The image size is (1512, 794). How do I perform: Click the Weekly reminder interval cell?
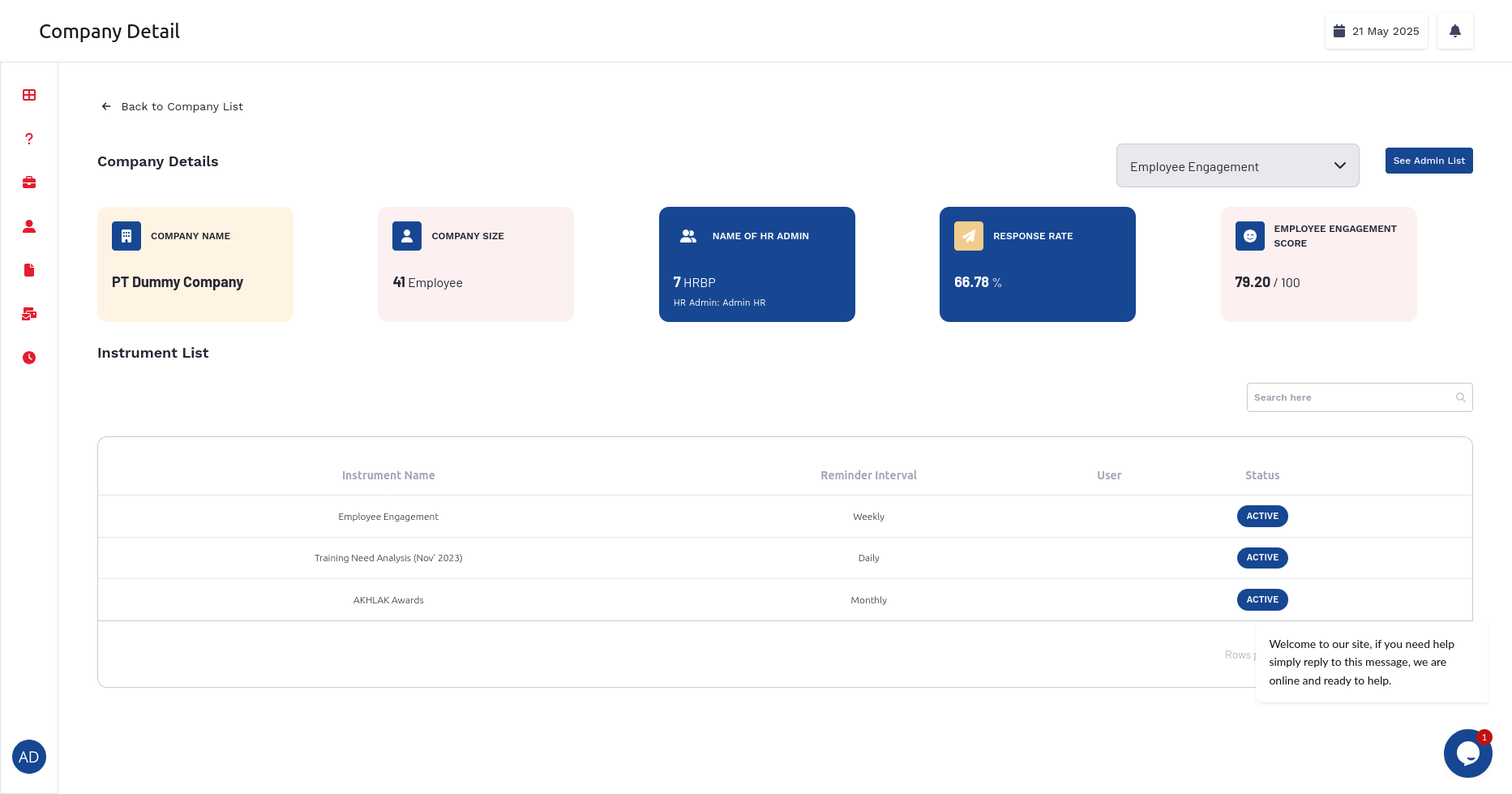coord(868,517)
